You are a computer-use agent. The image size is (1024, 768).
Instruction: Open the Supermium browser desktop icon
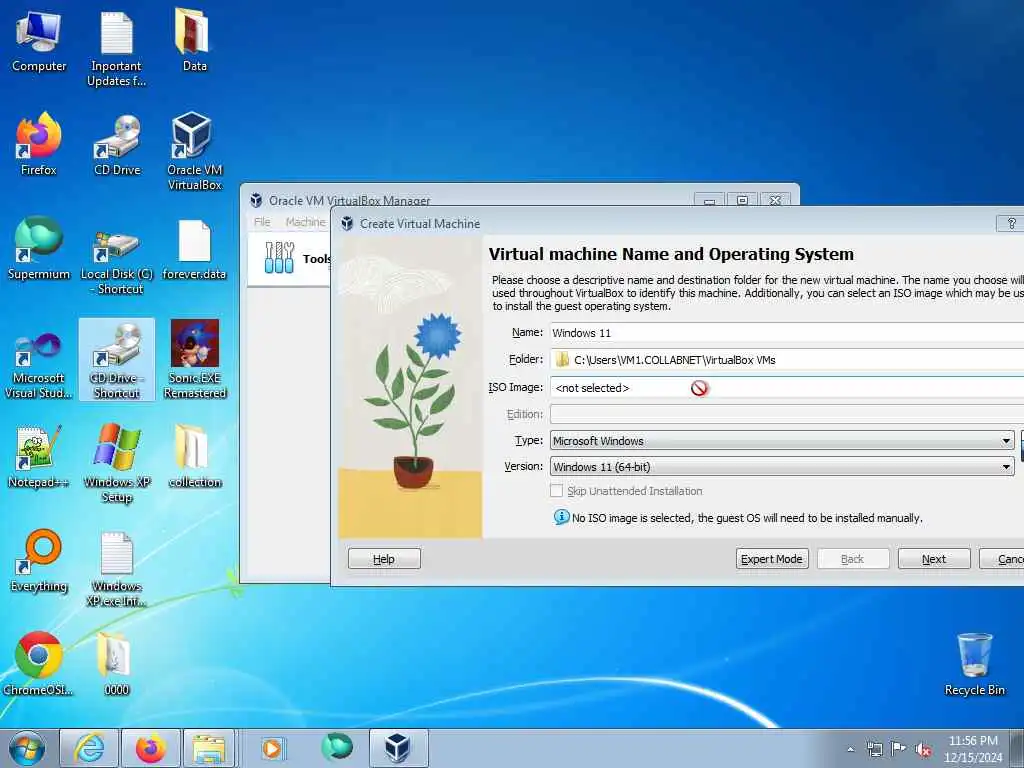(39, 248)
